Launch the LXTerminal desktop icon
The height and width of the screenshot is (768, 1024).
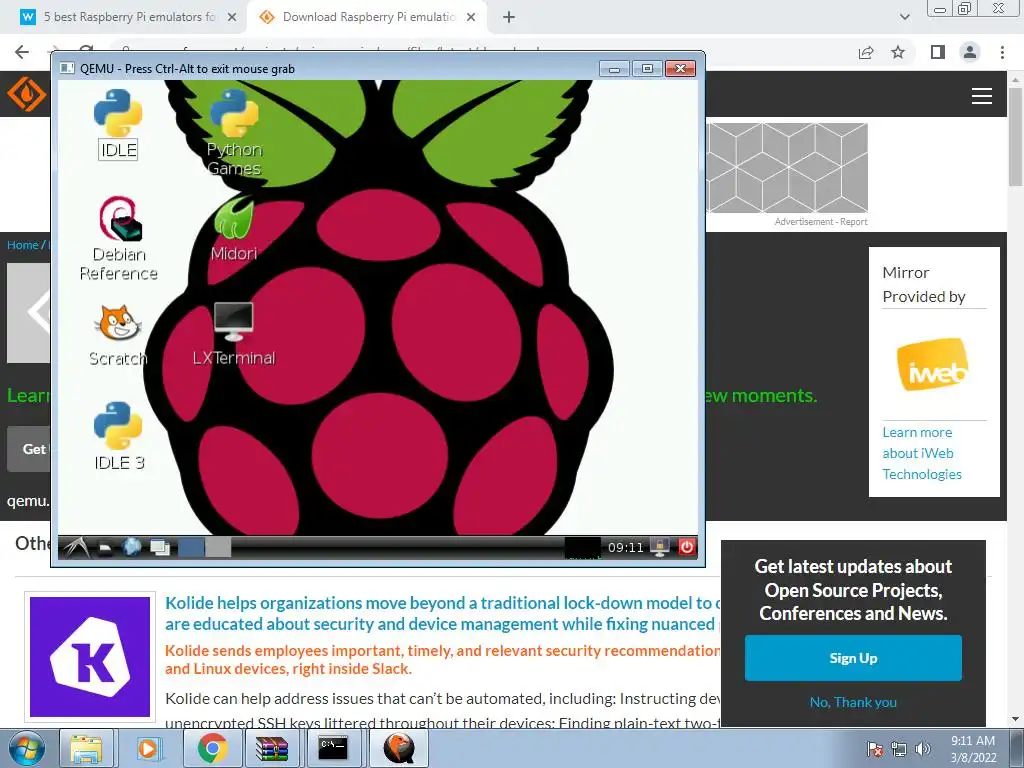pyautogui.click(x=234, y=333)
